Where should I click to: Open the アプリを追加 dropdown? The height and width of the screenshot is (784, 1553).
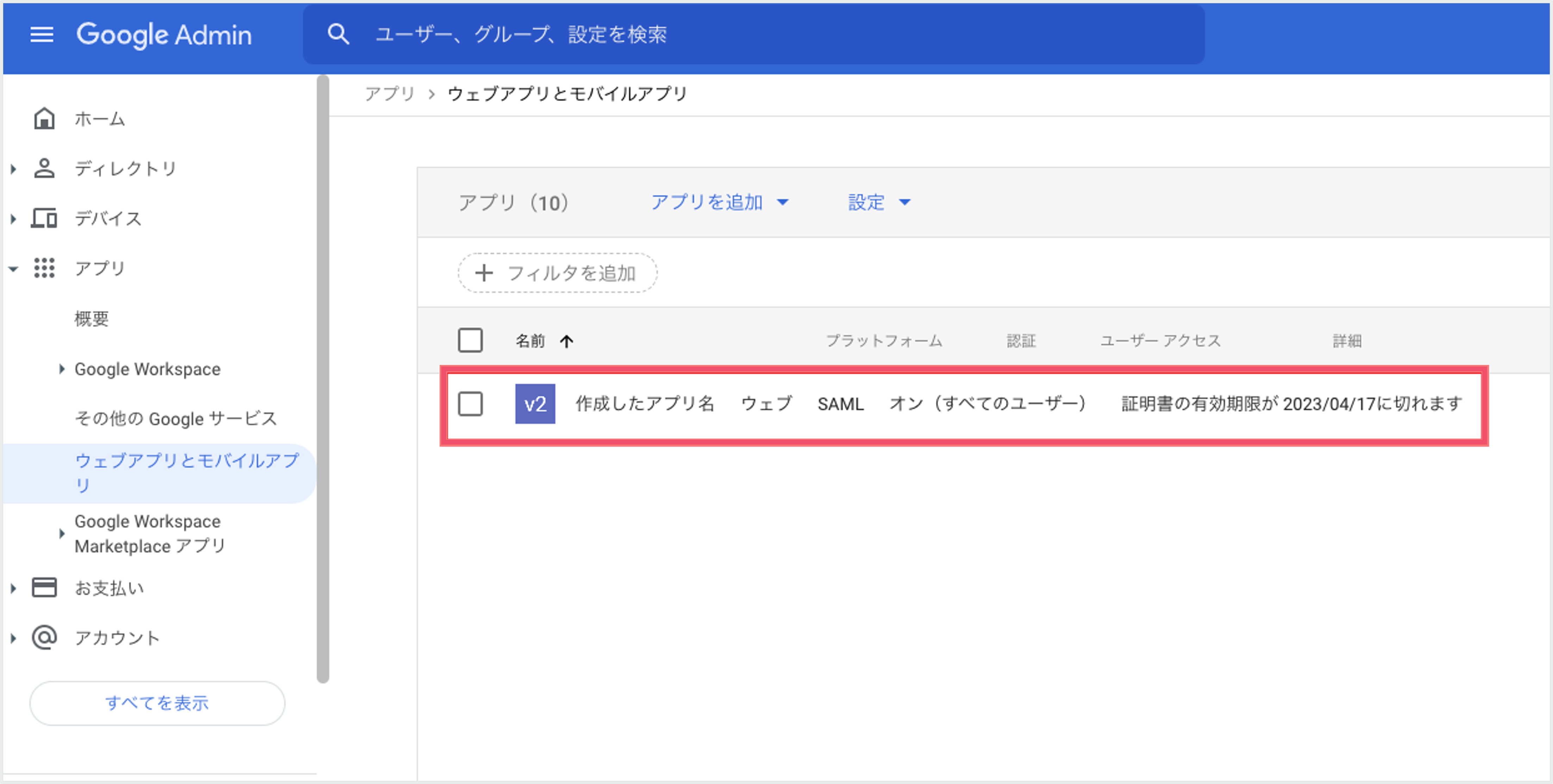click(x=719, y=202)
